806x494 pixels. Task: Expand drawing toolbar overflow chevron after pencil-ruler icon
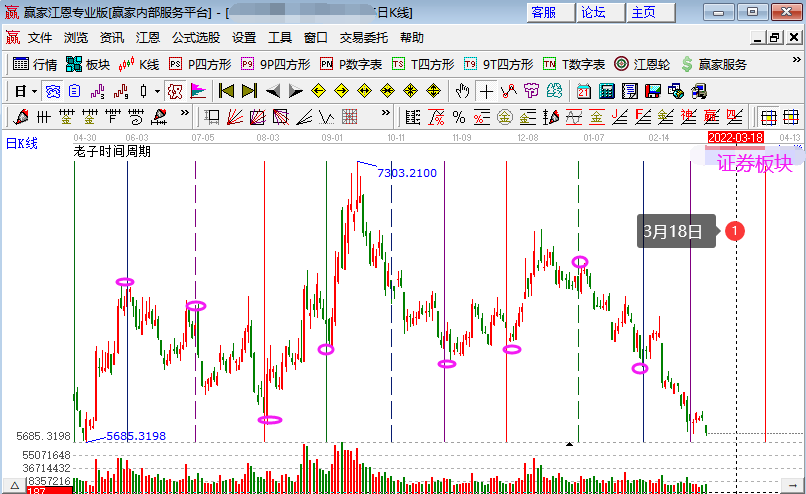coord(185,112)
